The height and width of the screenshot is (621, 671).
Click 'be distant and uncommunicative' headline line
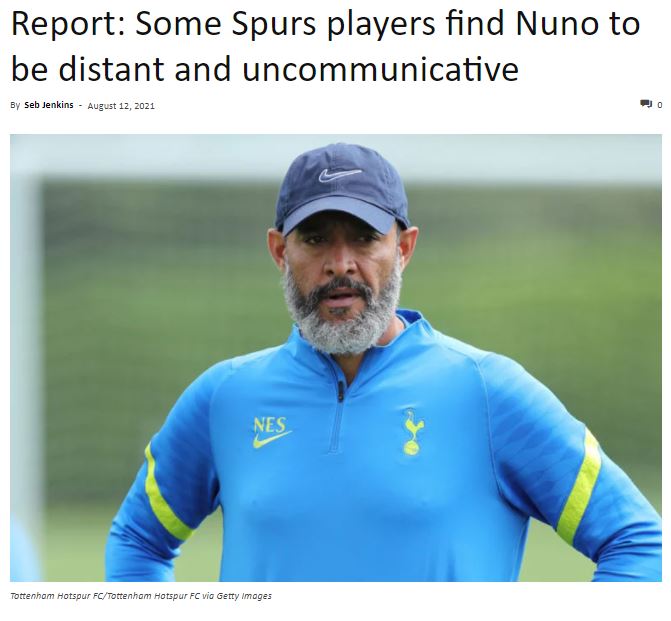click(x=265, y=68)
